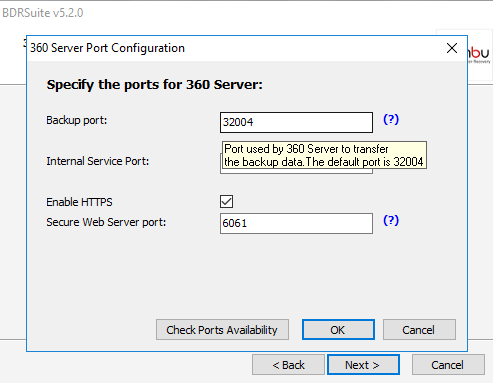The width and height of the screenshot is (493, 383).
Task: Click the Check Ports Availability button
Action: pyautogui.click(x=222, y=330)
